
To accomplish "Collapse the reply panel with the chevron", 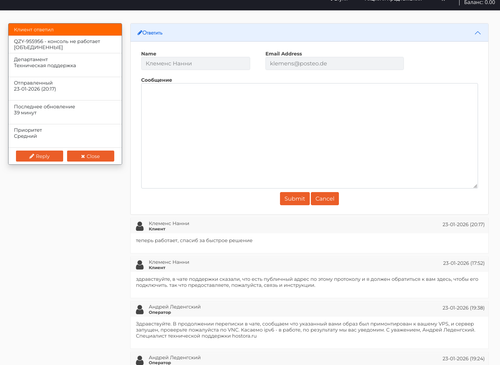I will click(x=477, y=33).
